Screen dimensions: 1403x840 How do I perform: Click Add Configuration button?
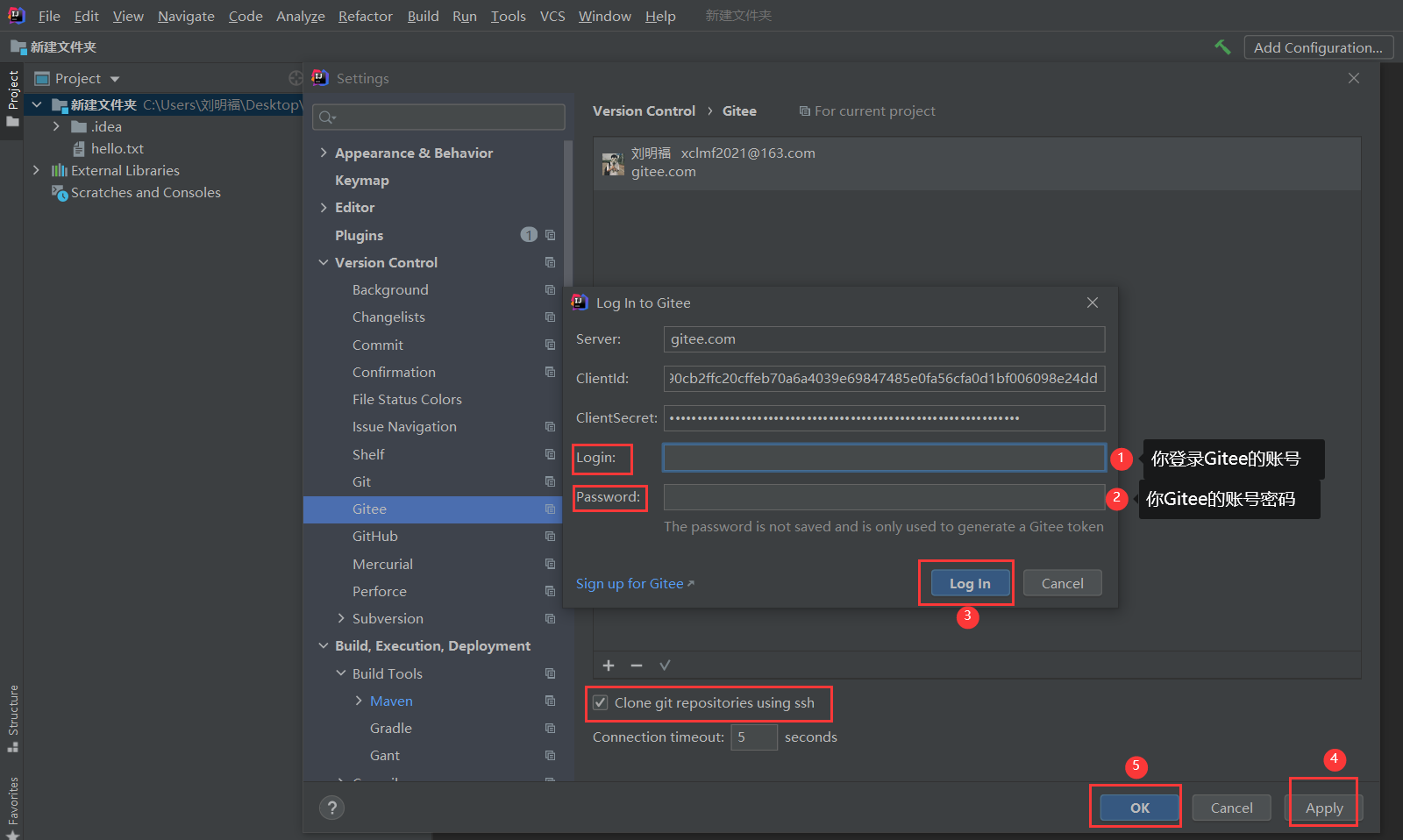tap(1318, 47)
